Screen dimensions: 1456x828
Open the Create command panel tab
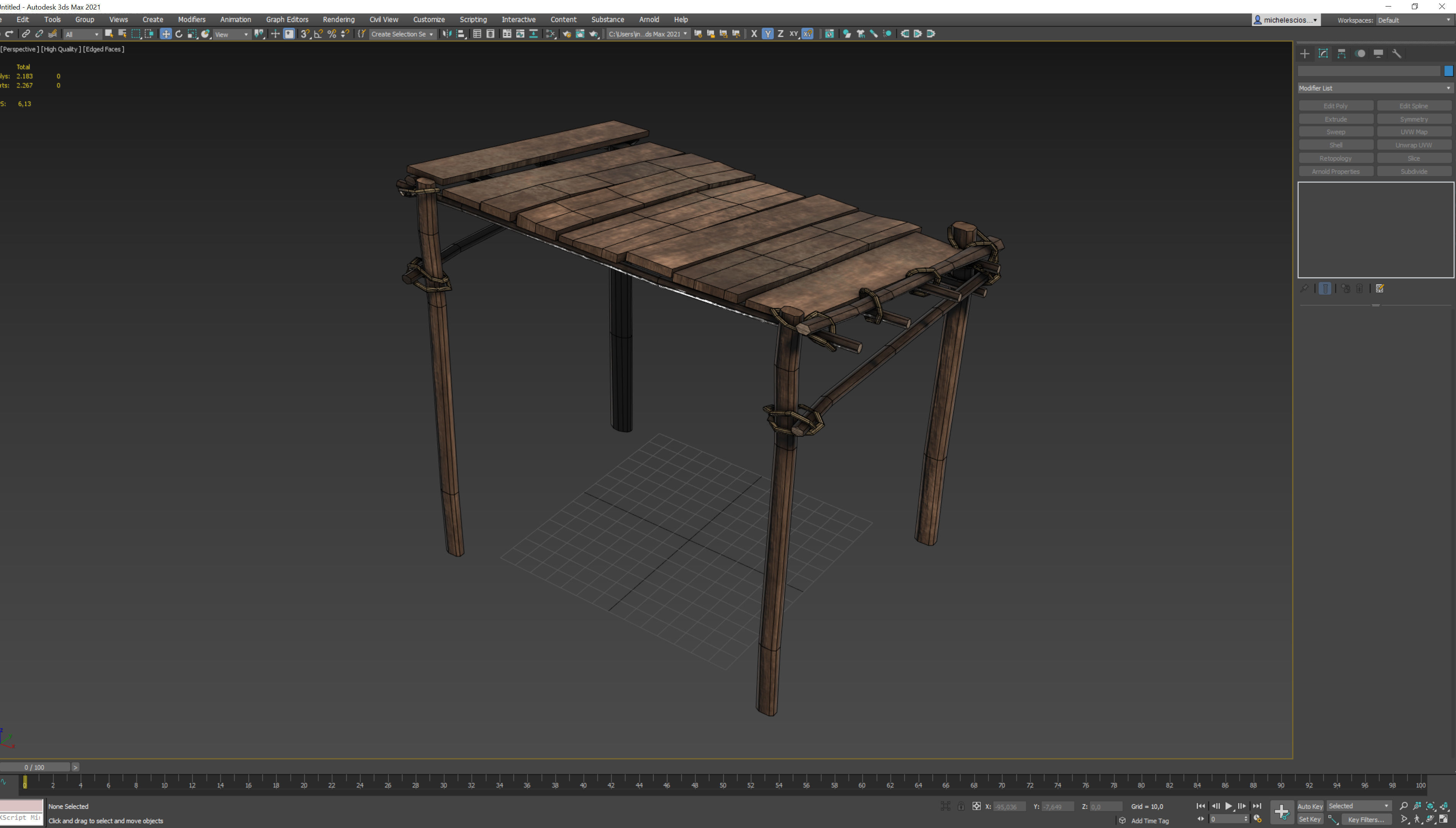pos(1305,53)
